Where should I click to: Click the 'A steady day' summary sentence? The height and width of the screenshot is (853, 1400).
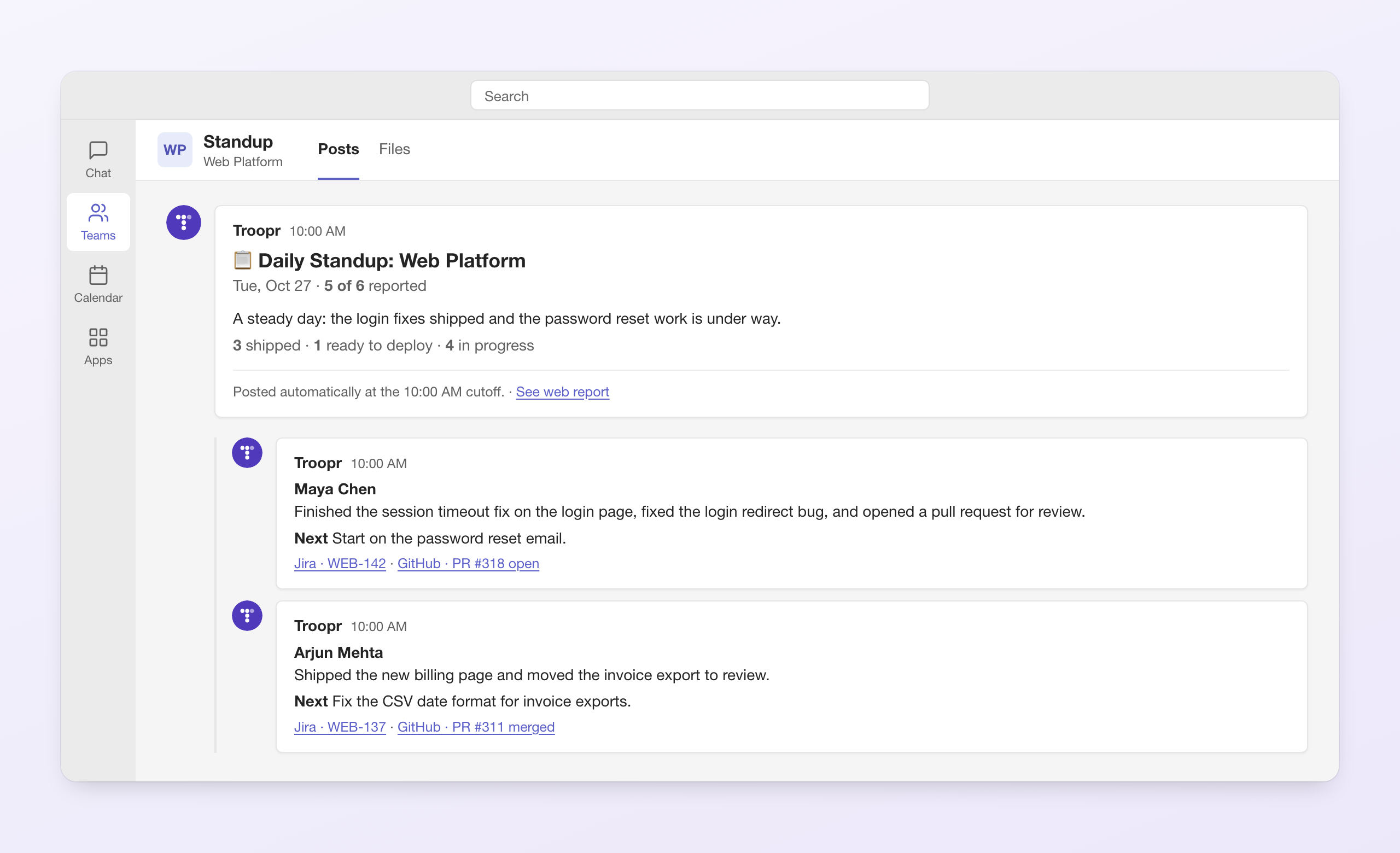point(507,319)
